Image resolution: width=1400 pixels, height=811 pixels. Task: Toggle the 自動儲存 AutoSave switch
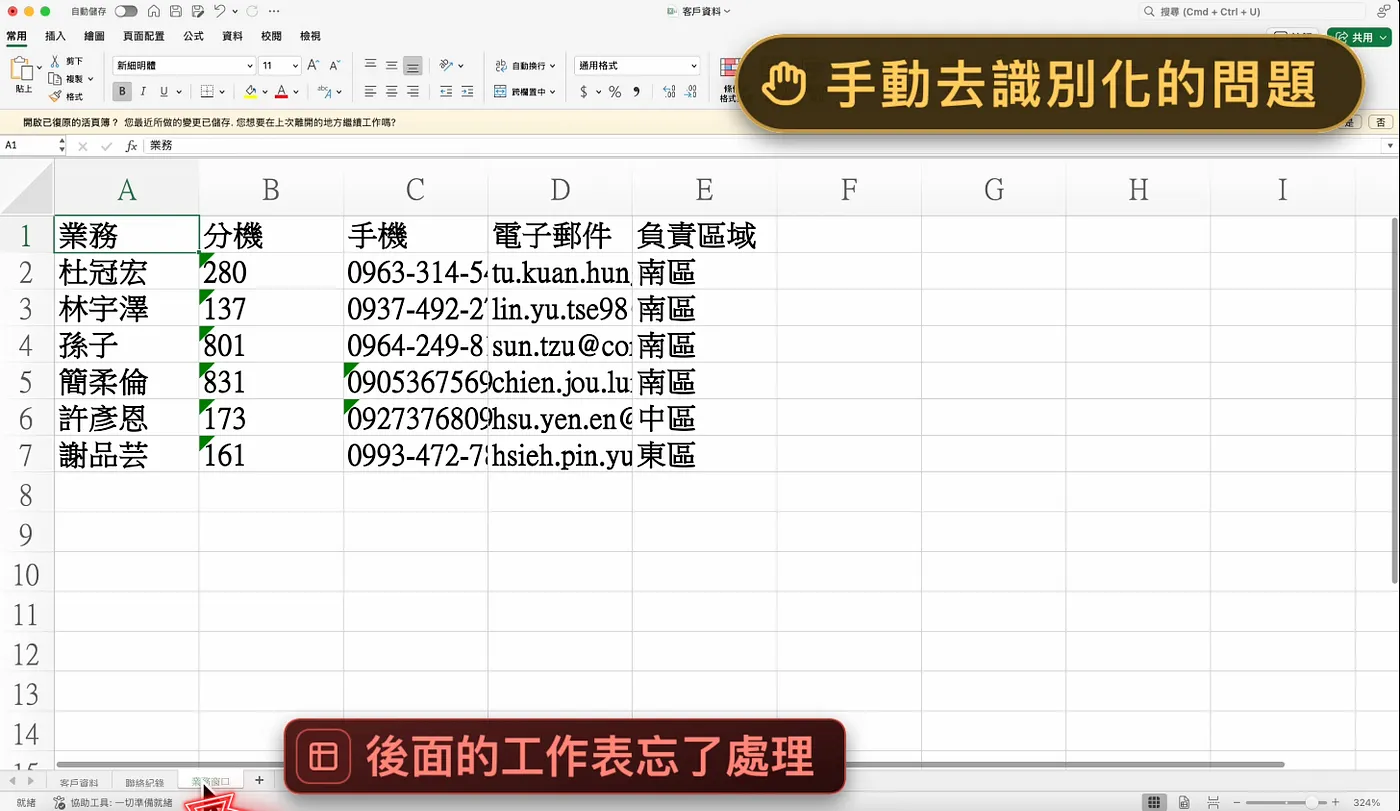[x=126, y=11]
